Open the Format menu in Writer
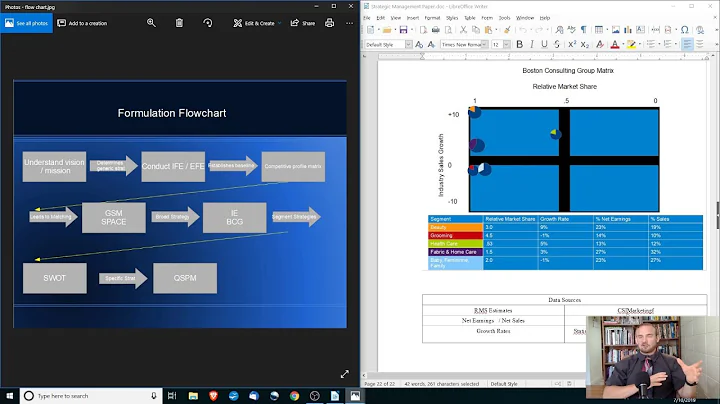The height and width of the screenshot is (404, 720). coord(432,18)
